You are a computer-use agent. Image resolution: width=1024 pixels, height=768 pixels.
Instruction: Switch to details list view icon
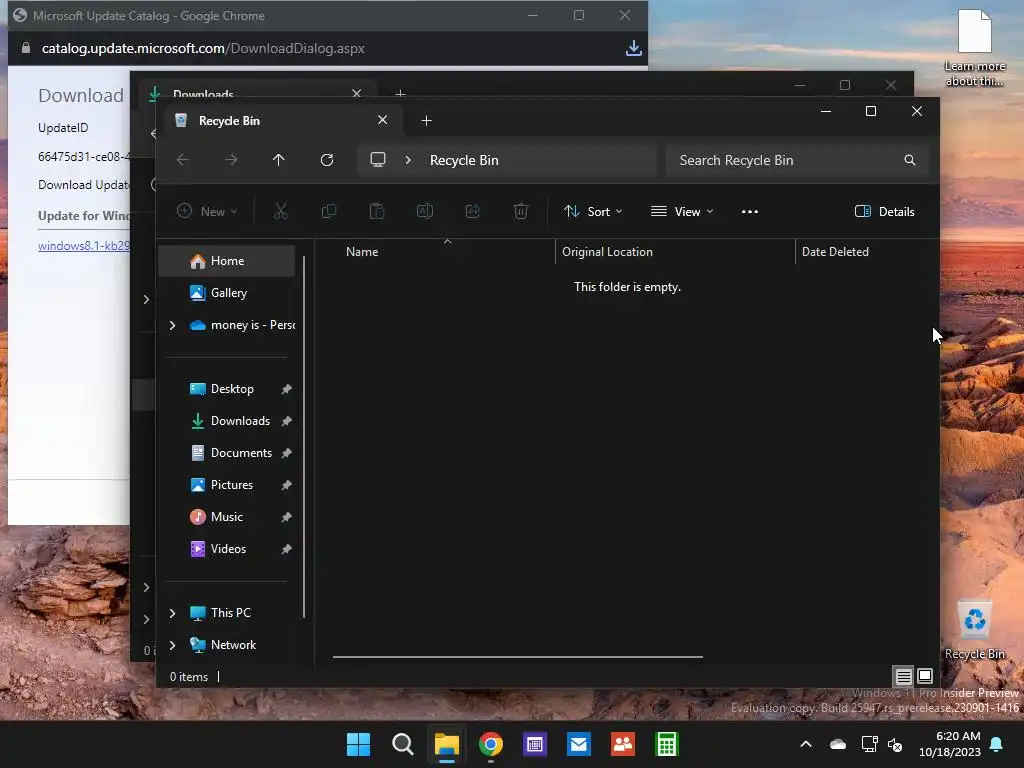coord(903,676)
